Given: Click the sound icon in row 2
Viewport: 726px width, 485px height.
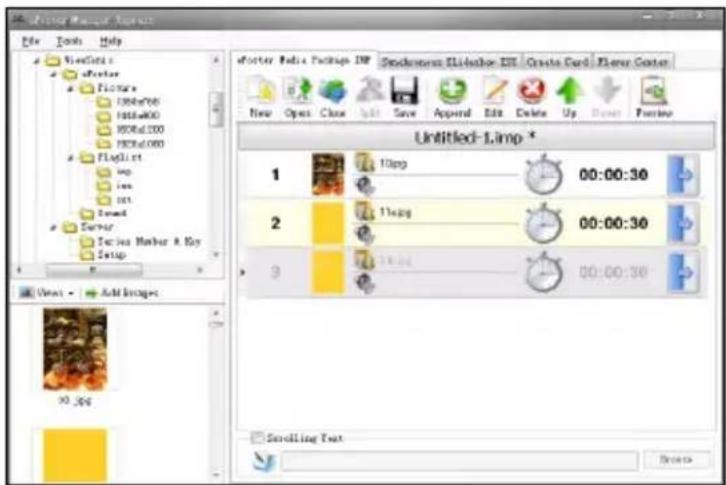Looking at the screenshot, I should 365,234.
